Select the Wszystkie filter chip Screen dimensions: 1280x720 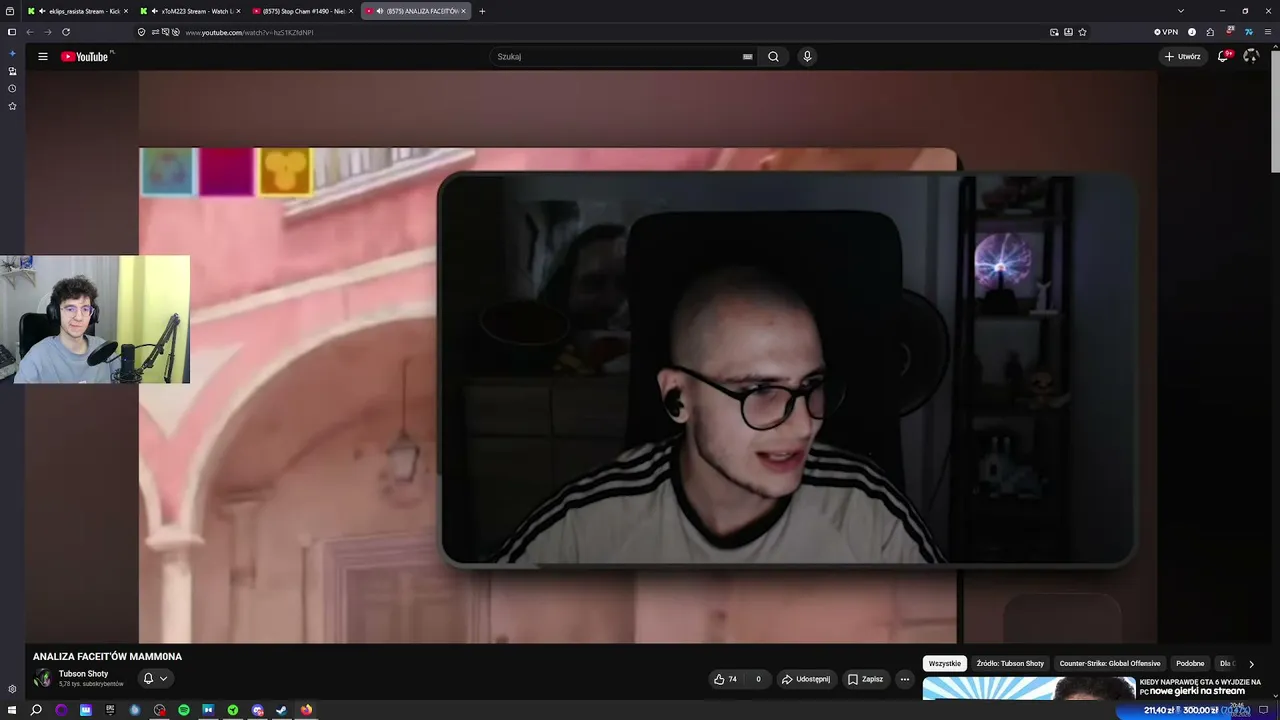tap(944, 664)
